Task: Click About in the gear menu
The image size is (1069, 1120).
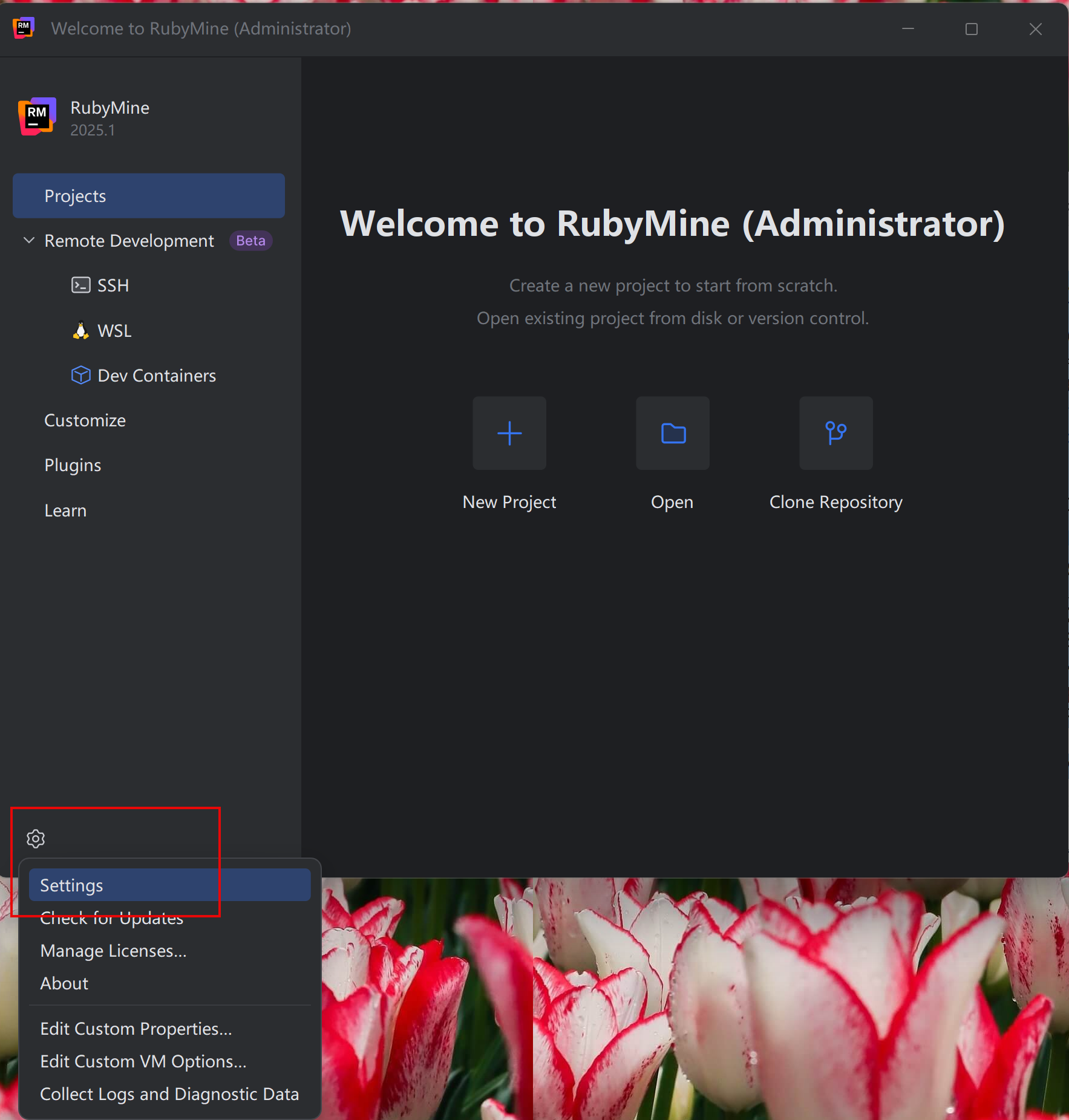Action: tap(64, 983)
